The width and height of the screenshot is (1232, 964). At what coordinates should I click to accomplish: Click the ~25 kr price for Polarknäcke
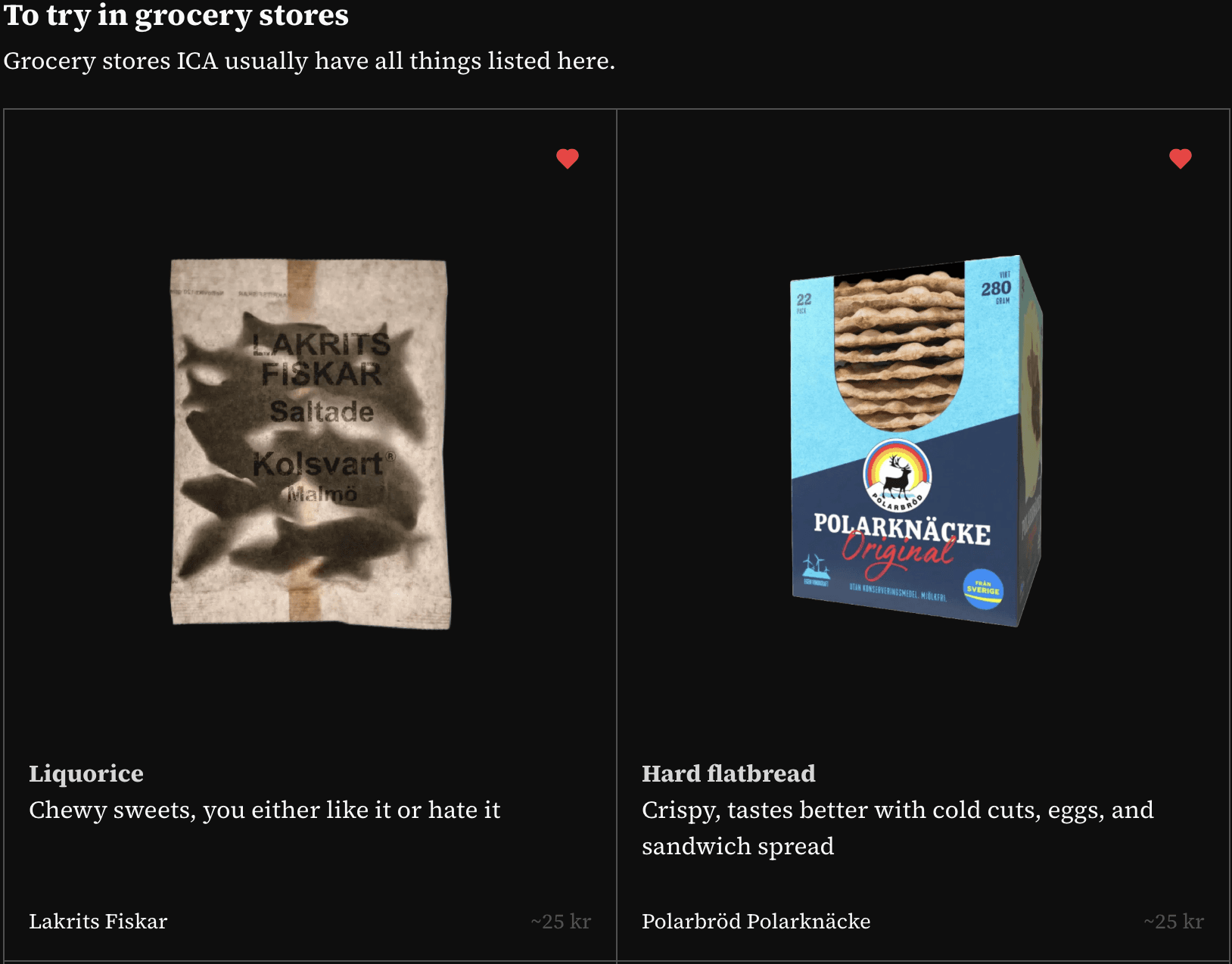pos(1174,921)
